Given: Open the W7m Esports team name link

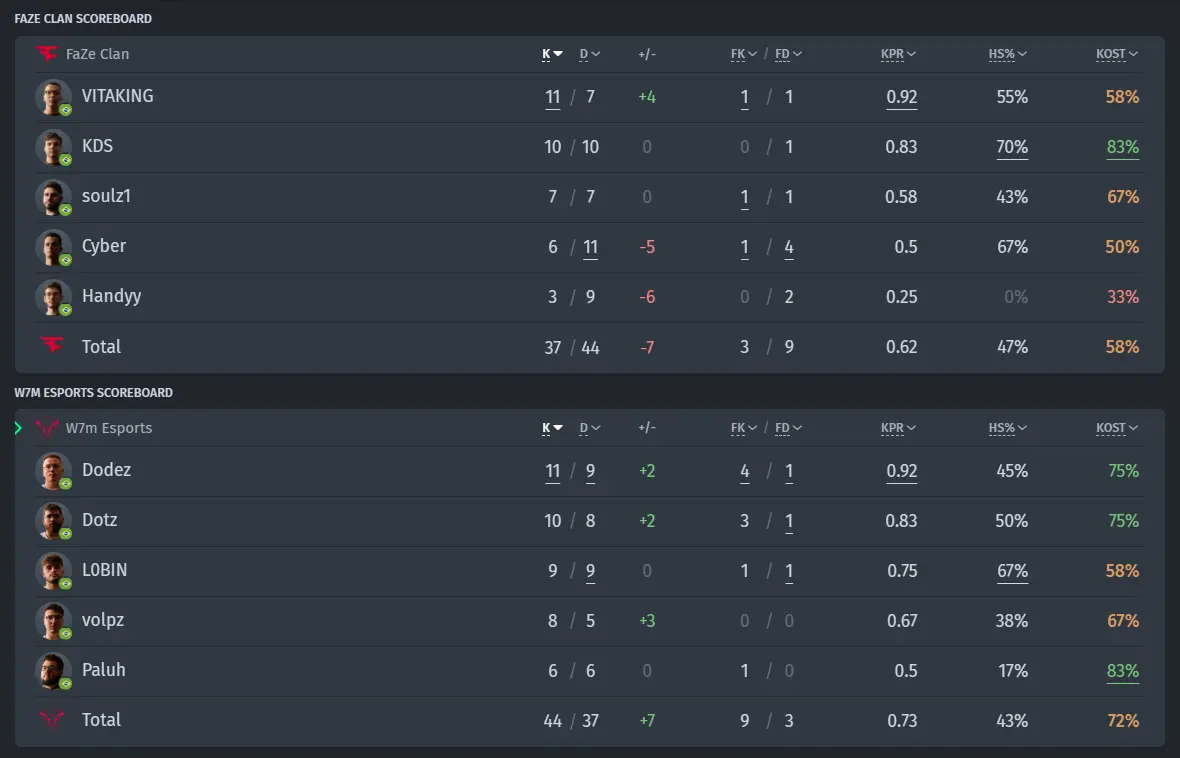Looking at the screenshot, I should coord(108,428).
